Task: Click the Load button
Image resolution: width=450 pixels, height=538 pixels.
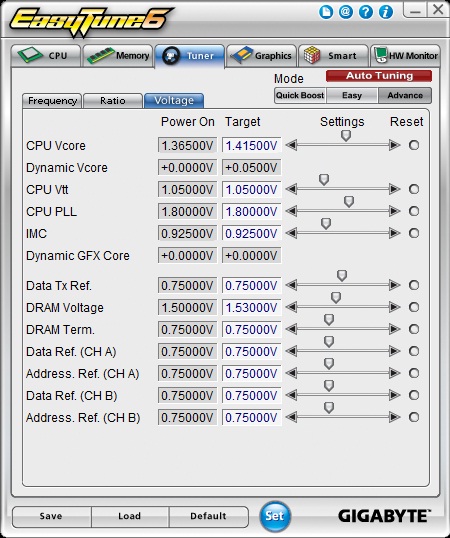Action: (x=130, y=516)
